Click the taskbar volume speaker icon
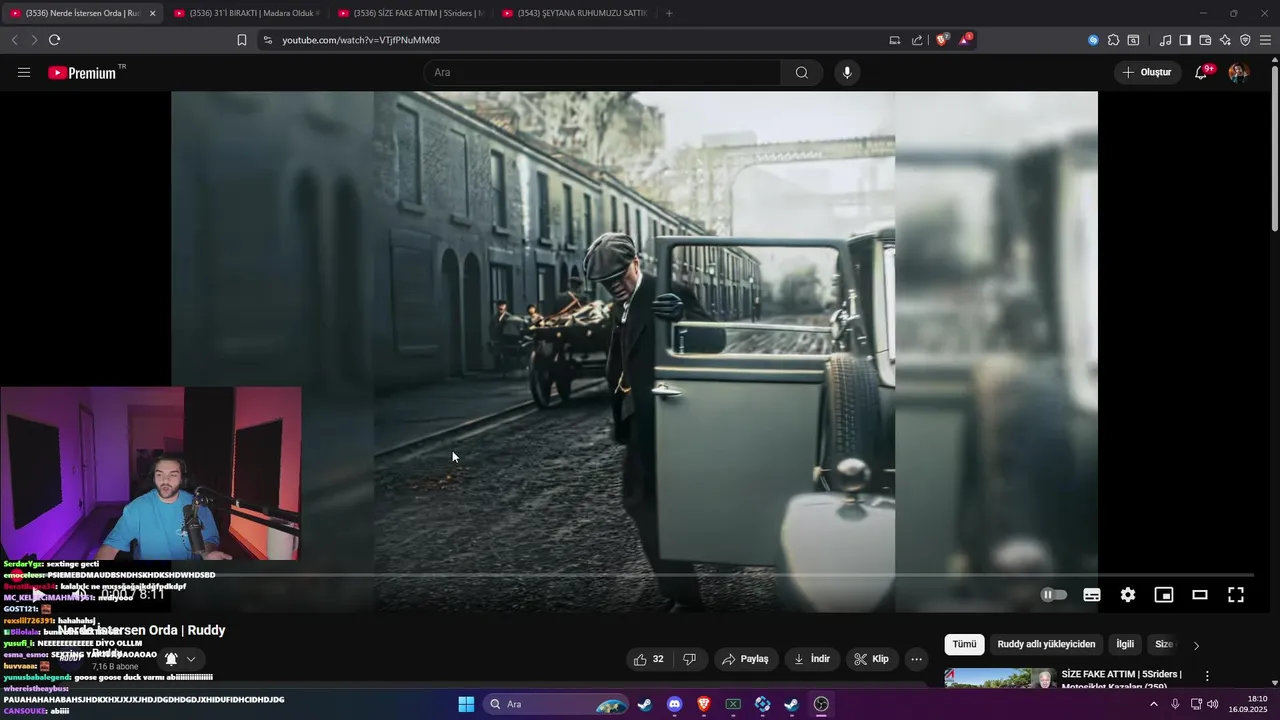The height and width of the screenshot is (720, 1280). pos(1213,704)
